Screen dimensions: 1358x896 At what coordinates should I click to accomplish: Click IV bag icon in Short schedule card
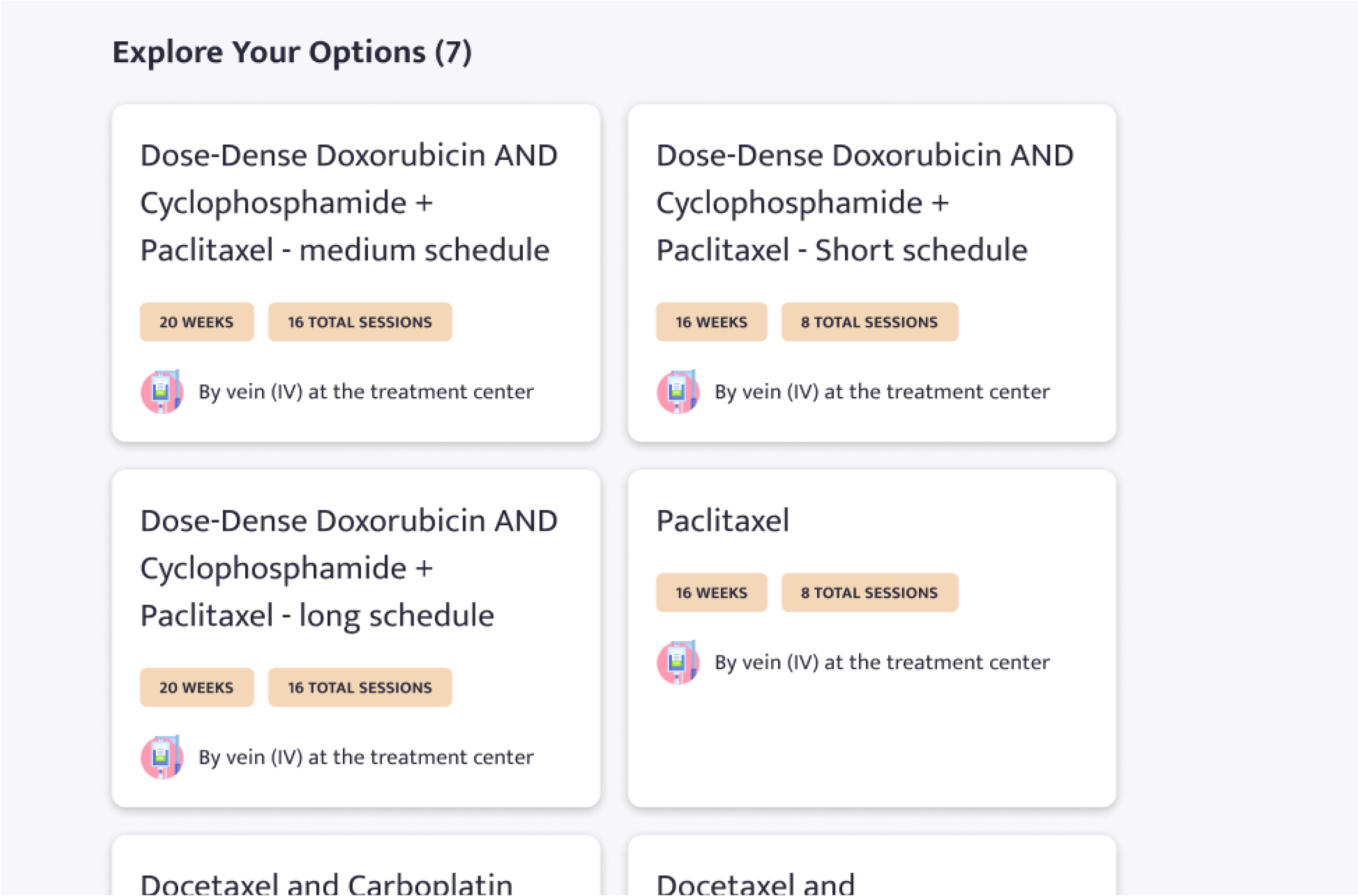coord(677,391)
